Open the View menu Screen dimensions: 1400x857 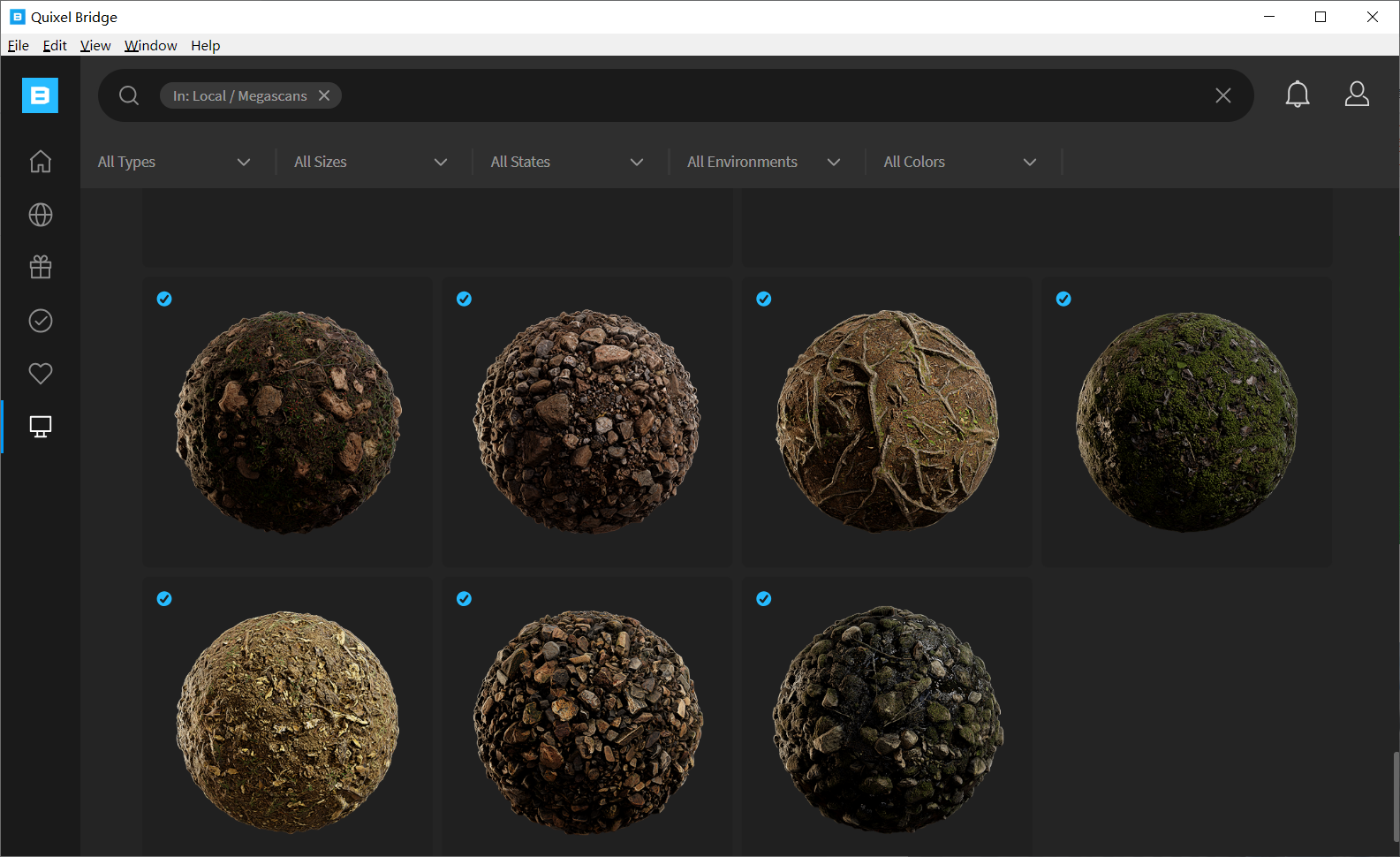(x=95, y=45)
